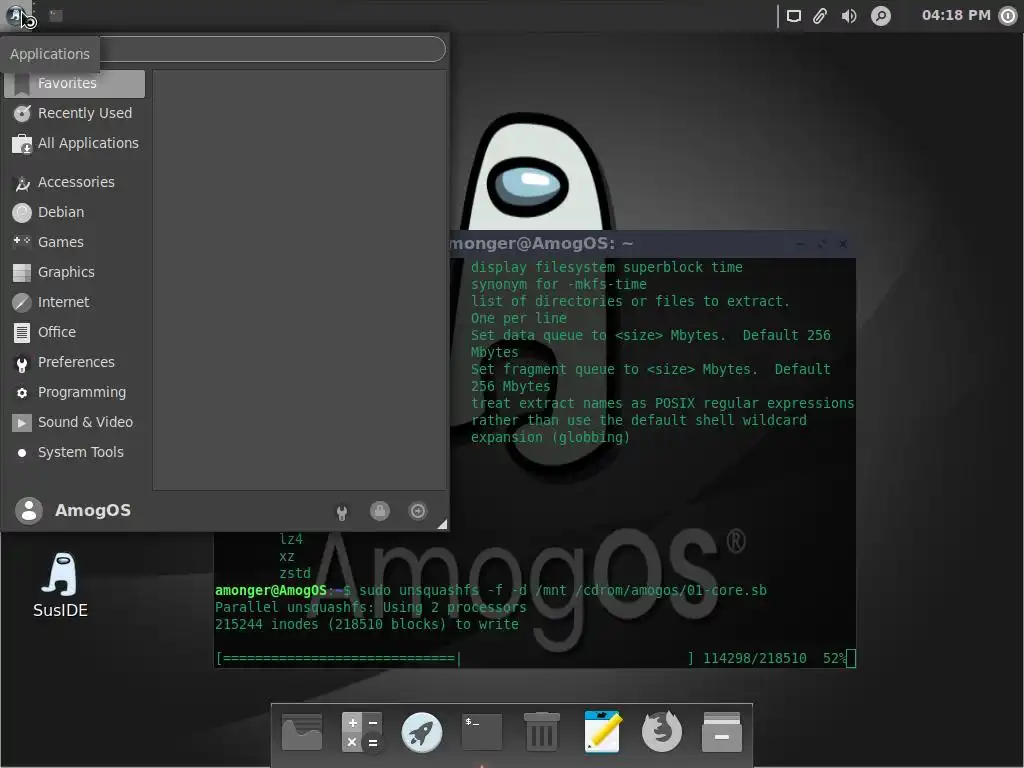Click the 04:18 PM clock
Viewport: 1024px width, 768px height.
click(x=955, y=15)
